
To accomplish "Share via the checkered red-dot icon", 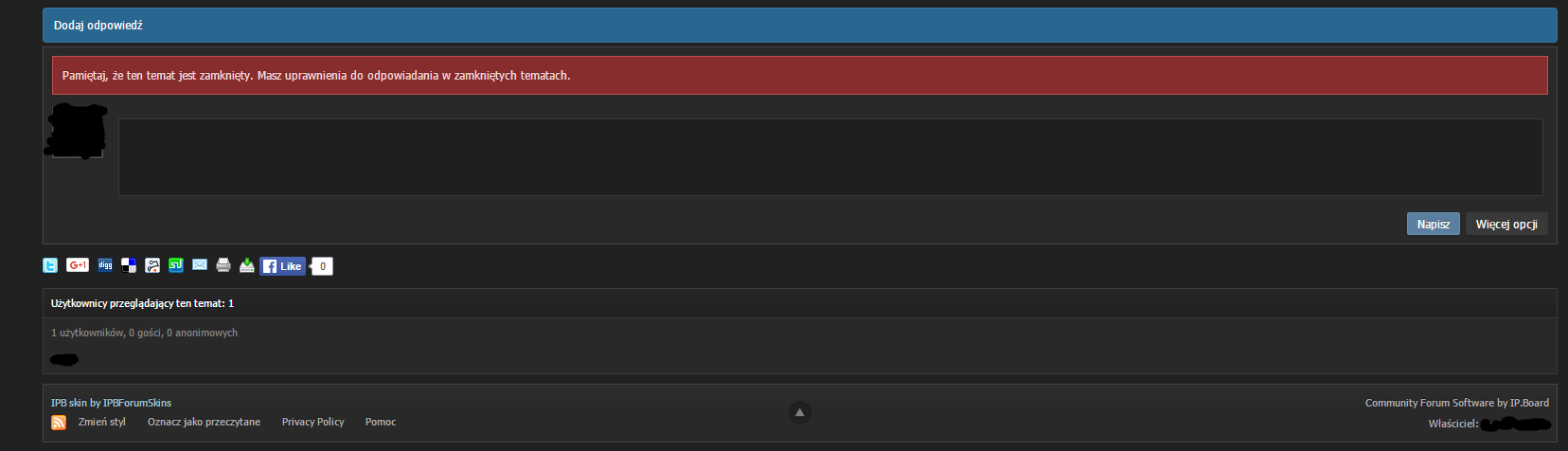I will click(152, 265).
